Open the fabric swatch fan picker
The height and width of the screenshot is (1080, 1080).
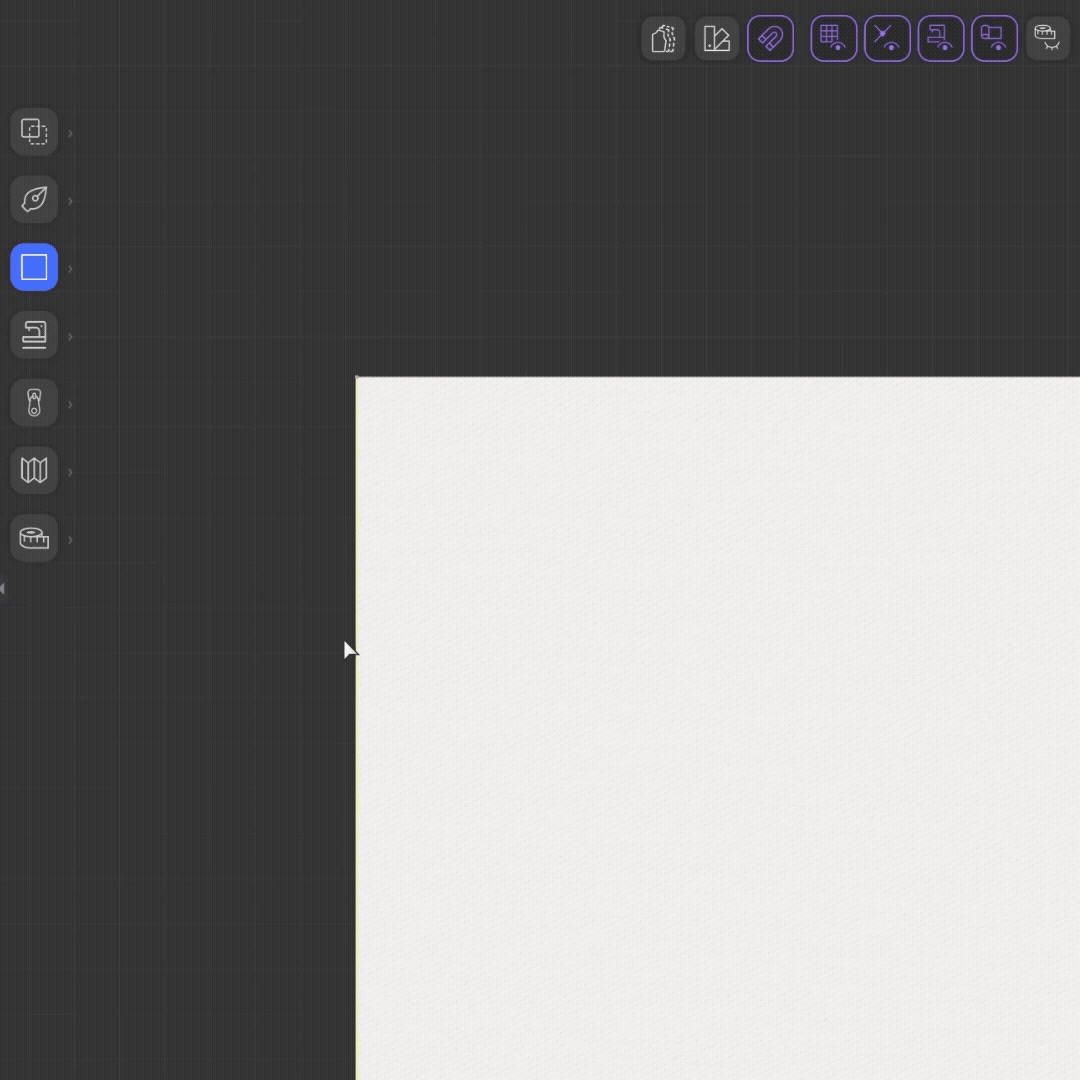pos(717,38)
